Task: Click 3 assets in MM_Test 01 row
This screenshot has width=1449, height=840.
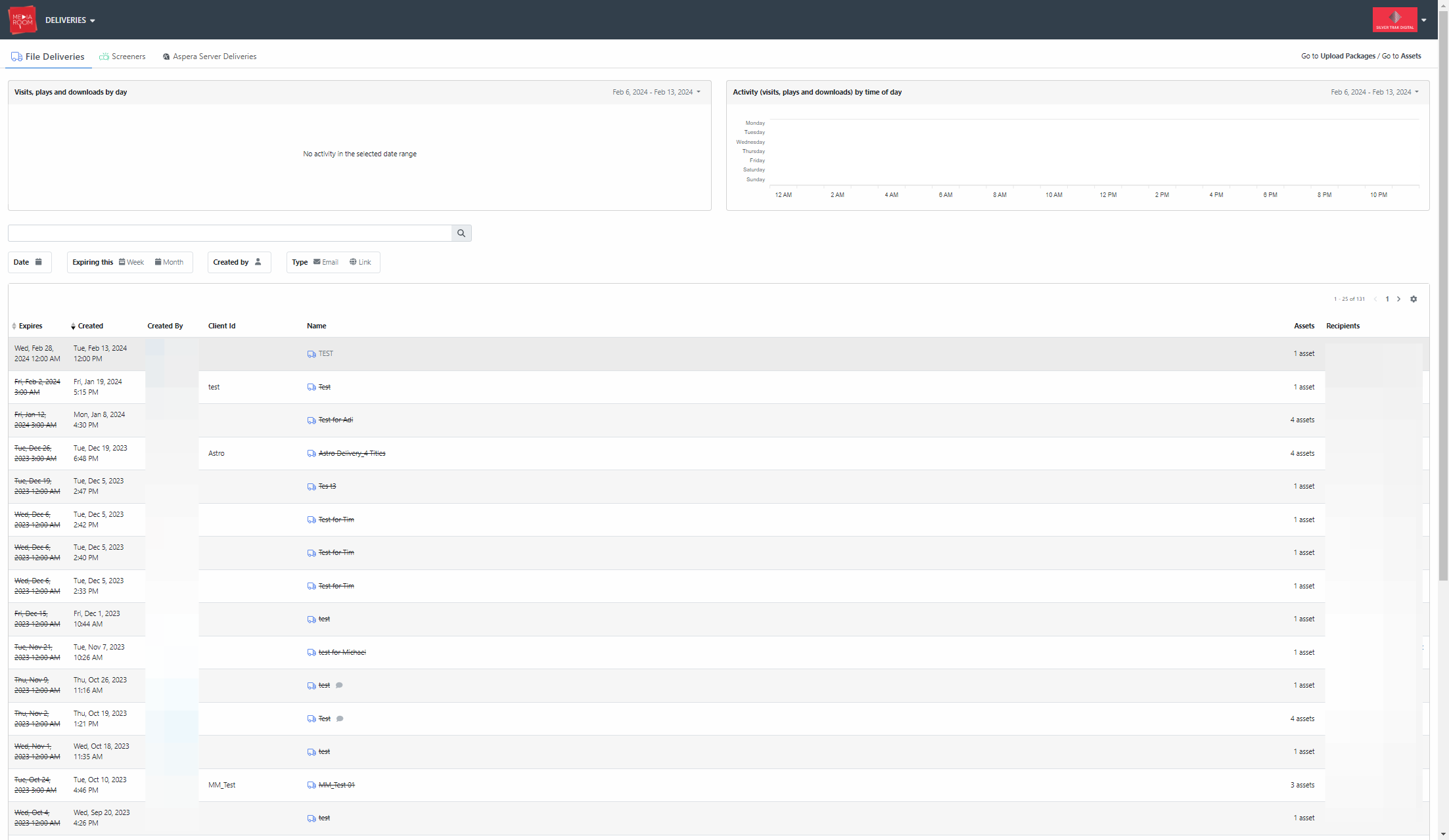Action: [x=1302, y=785]
